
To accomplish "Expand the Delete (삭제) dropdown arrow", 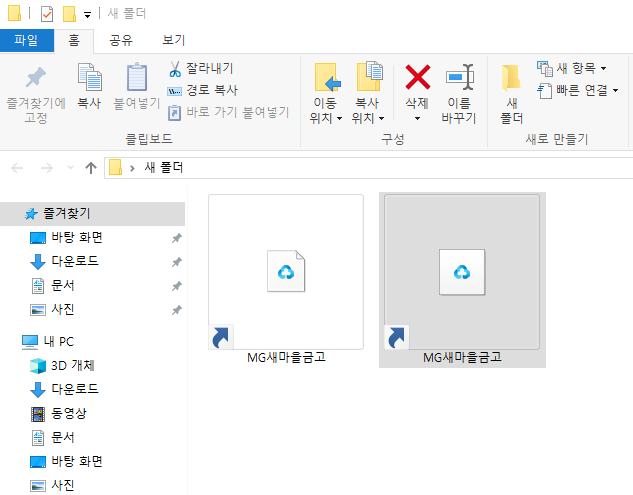I will (x=417, y=118).
